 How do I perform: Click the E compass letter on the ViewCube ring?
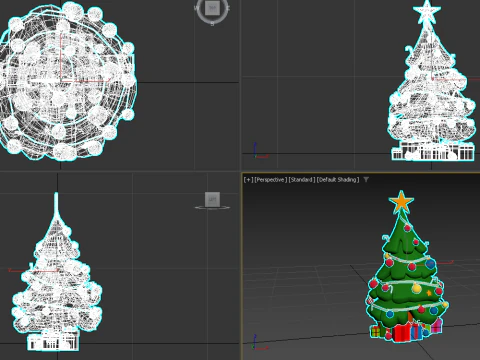tap(228, 8)
